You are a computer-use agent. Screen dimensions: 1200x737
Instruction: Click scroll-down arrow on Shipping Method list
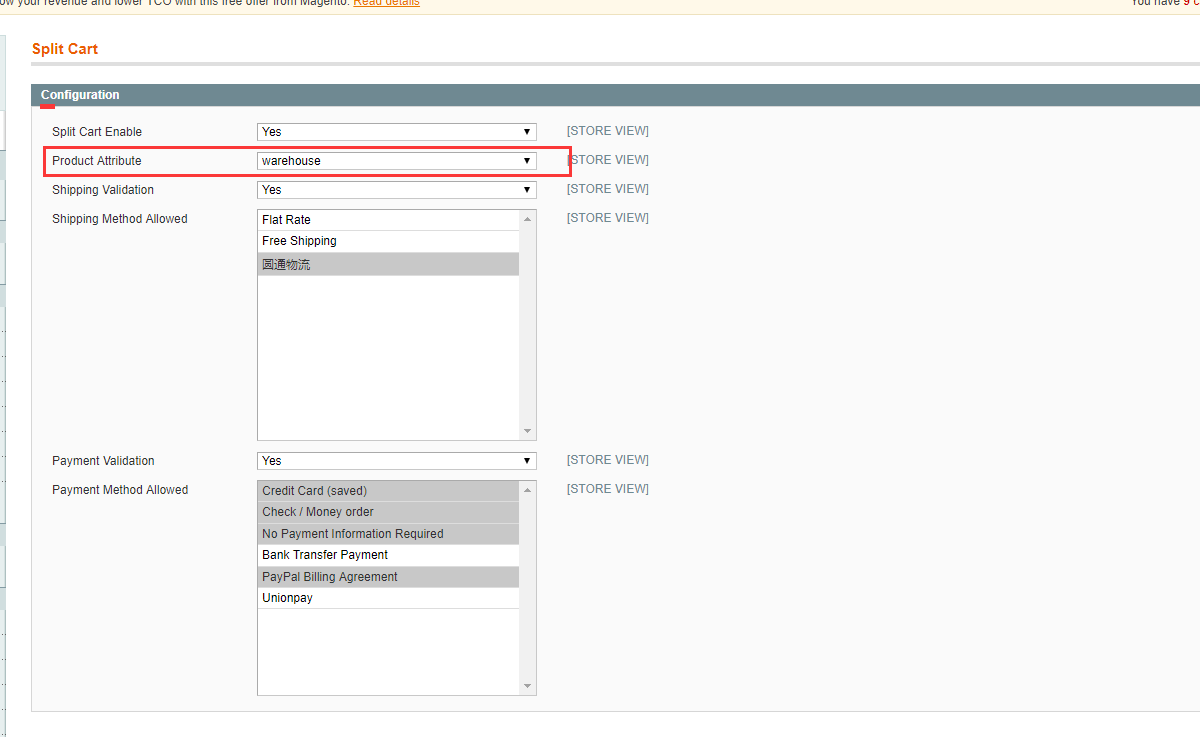click(x=527, y=430)
